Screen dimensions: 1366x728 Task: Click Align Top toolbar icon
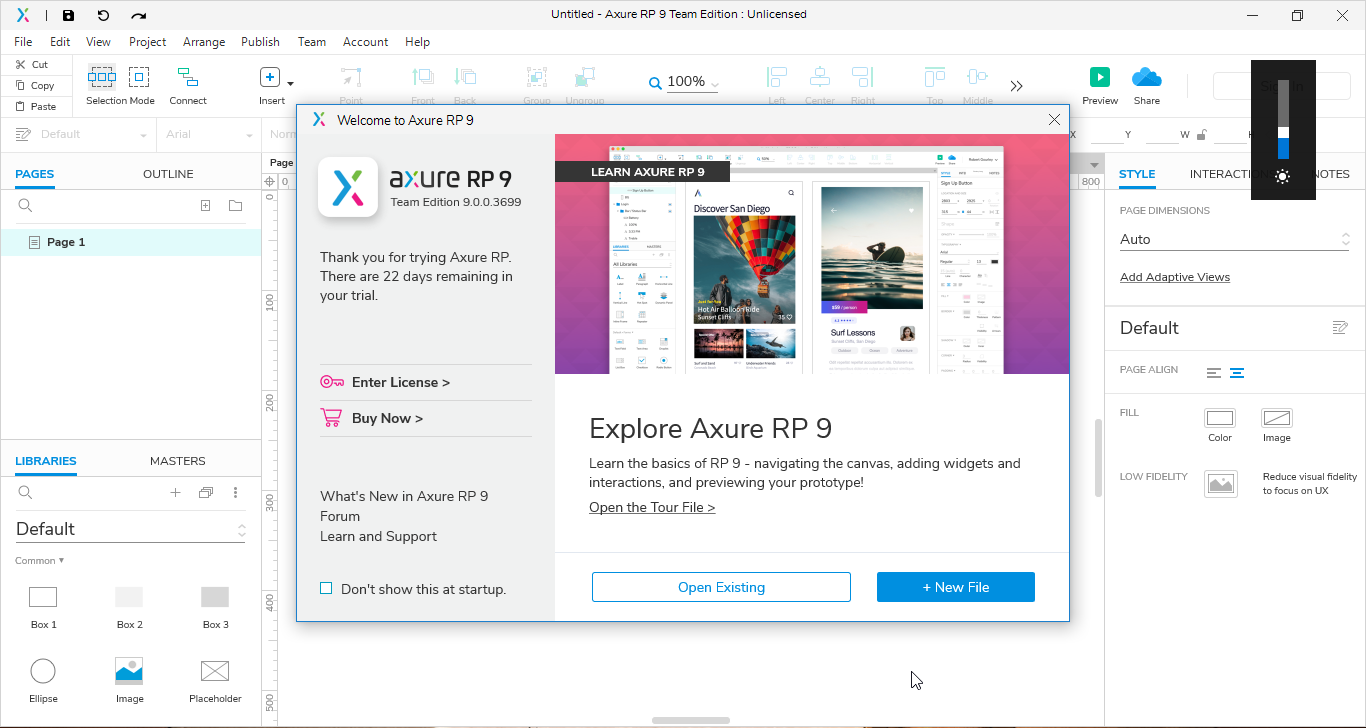pos(935,77)
